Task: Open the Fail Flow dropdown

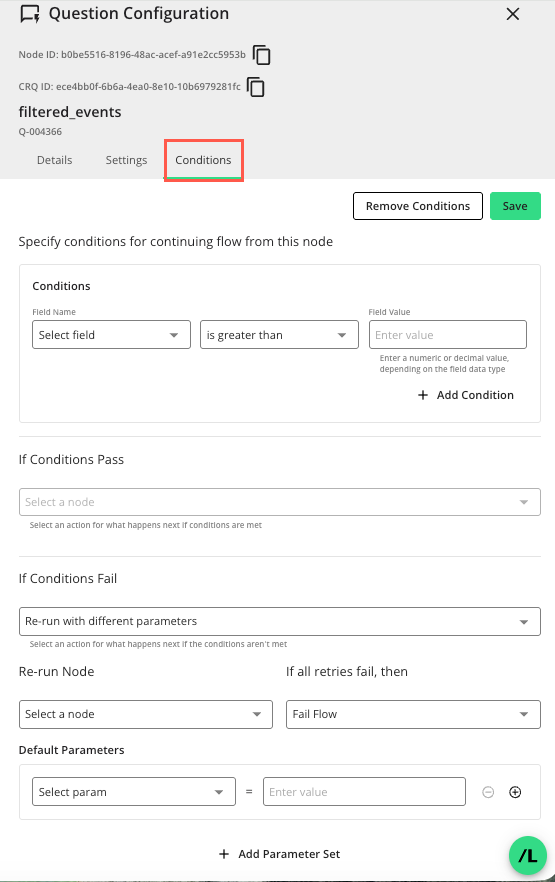Action: click(413, 714)
